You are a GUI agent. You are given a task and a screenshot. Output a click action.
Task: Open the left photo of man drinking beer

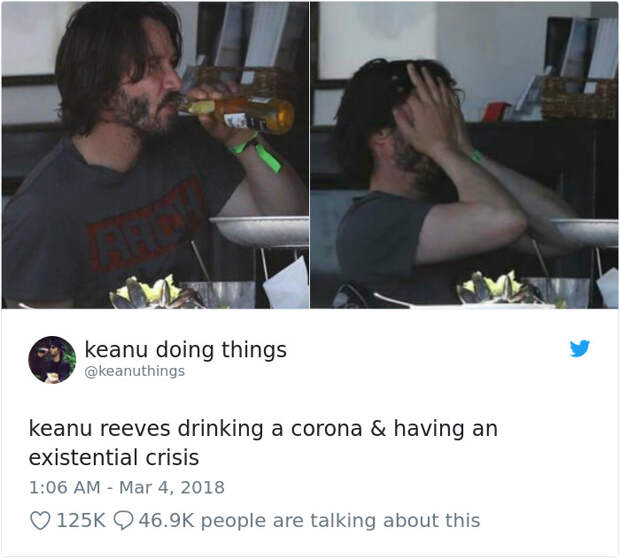[155, 155]
